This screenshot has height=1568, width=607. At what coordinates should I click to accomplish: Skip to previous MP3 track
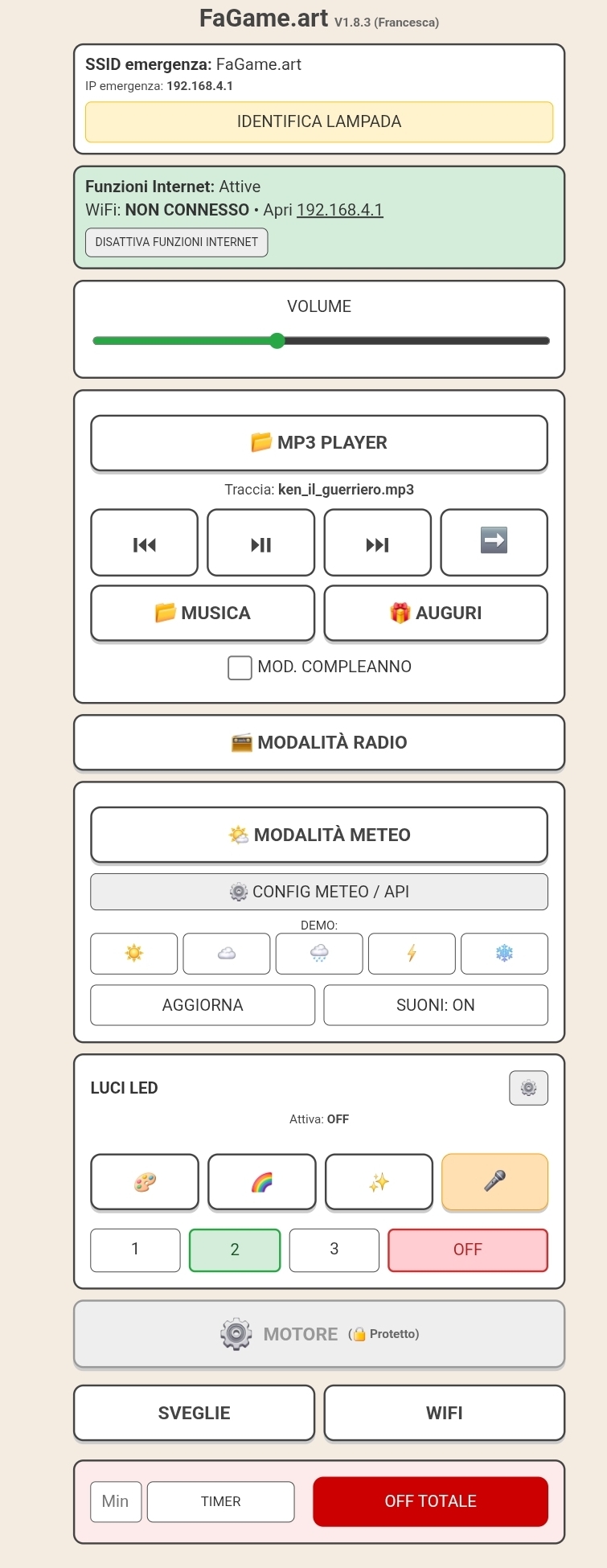(x=144, y=543)
